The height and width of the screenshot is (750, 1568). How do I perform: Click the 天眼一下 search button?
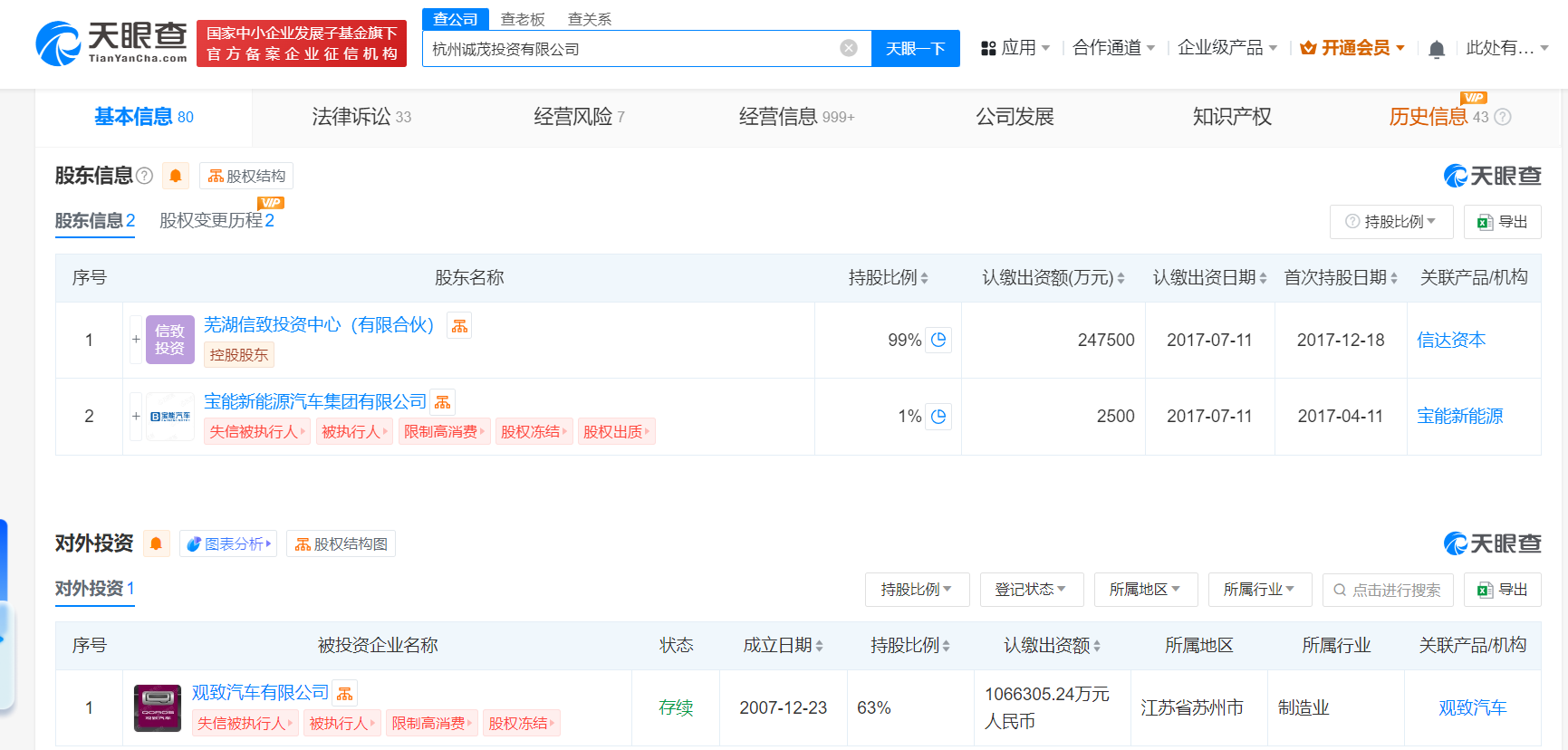point(915,49)
